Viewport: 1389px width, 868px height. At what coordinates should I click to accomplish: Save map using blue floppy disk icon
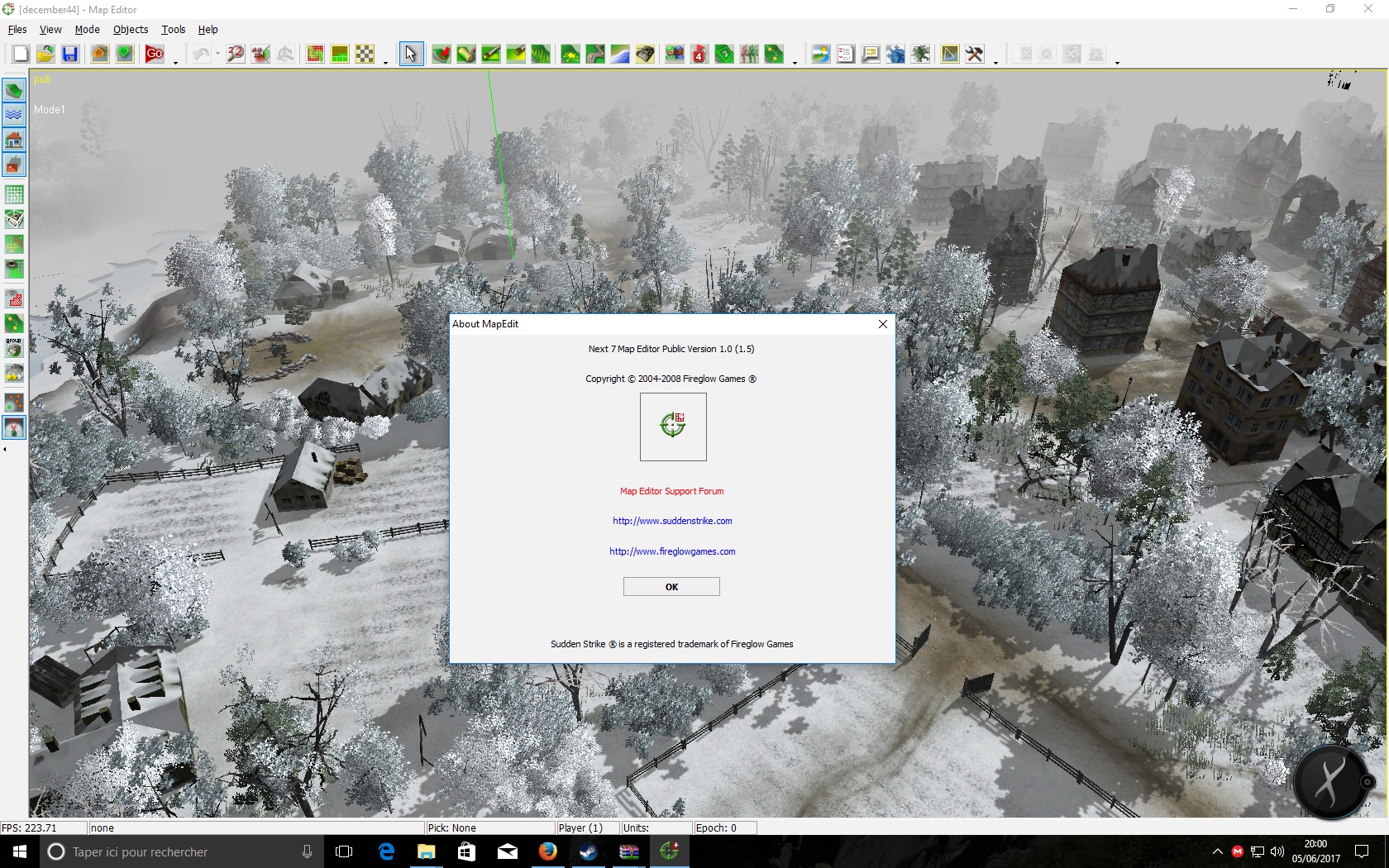(70, 55)
